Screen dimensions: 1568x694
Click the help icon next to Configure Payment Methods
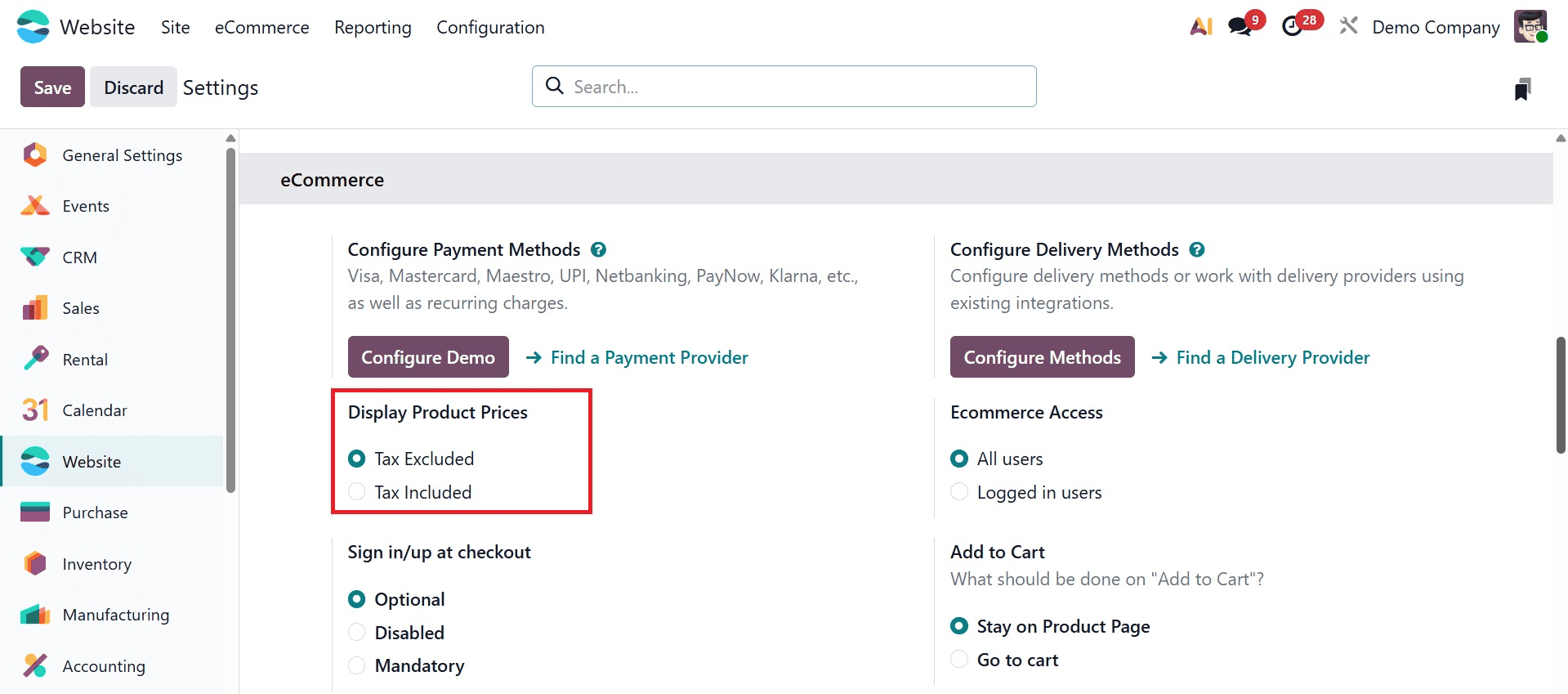tap(598, 249)
